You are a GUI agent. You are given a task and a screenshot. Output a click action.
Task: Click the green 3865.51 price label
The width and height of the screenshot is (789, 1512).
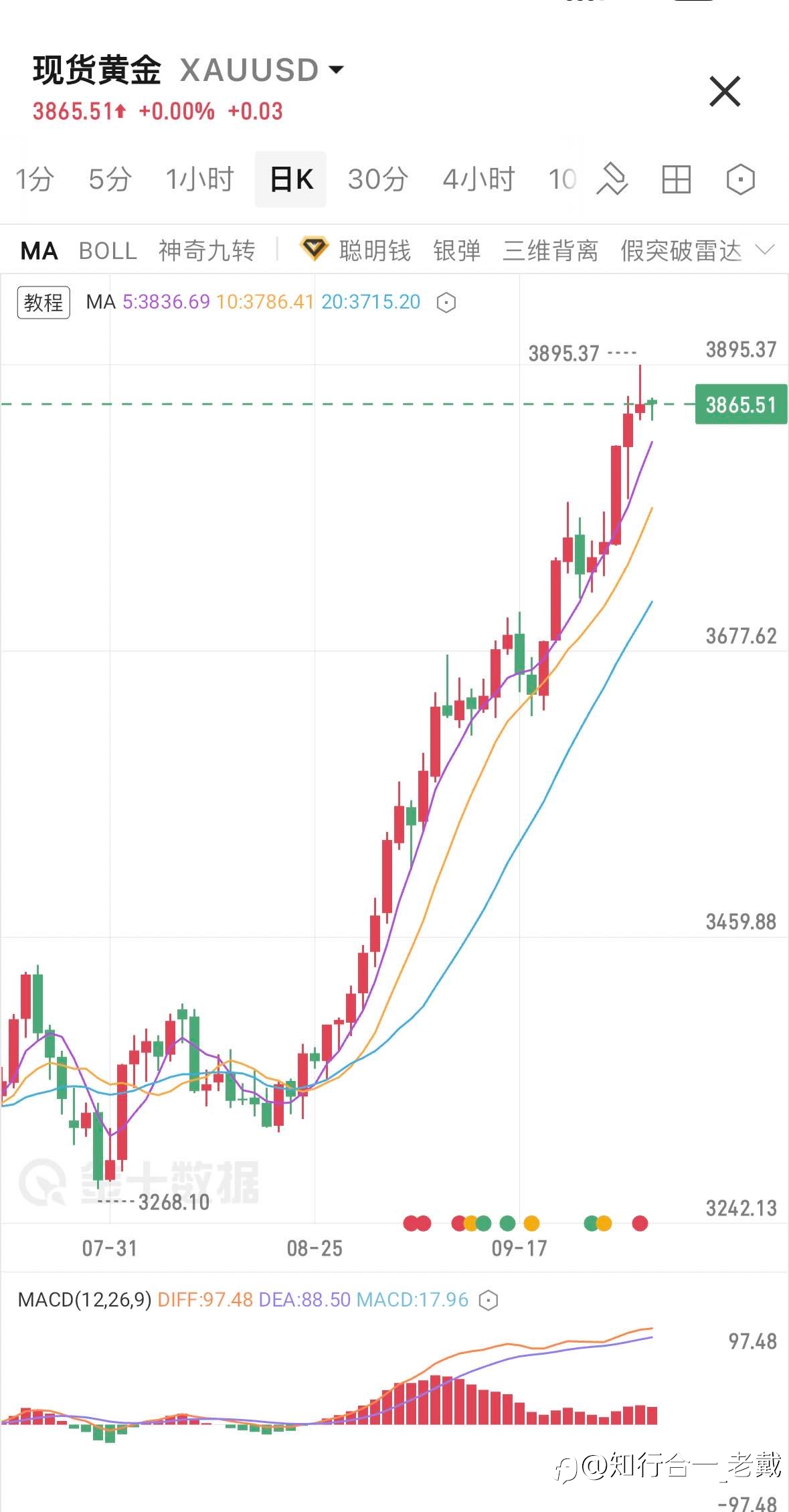tap(741, 405)
